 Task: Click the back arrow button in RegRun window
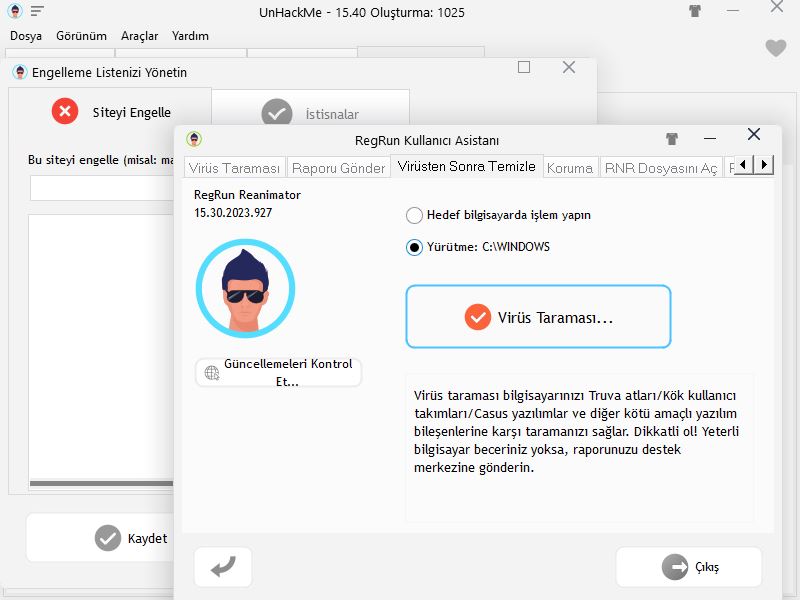(x=223, y=567)
